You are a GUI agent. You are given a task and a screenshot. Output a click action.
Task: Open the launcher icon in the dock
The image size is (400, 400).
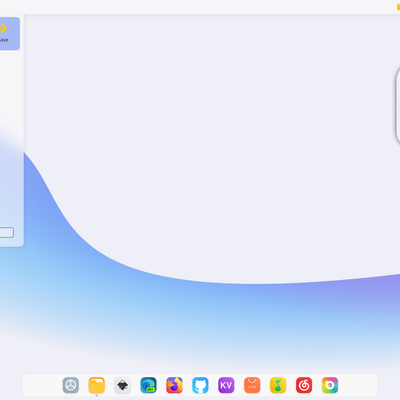71,385
